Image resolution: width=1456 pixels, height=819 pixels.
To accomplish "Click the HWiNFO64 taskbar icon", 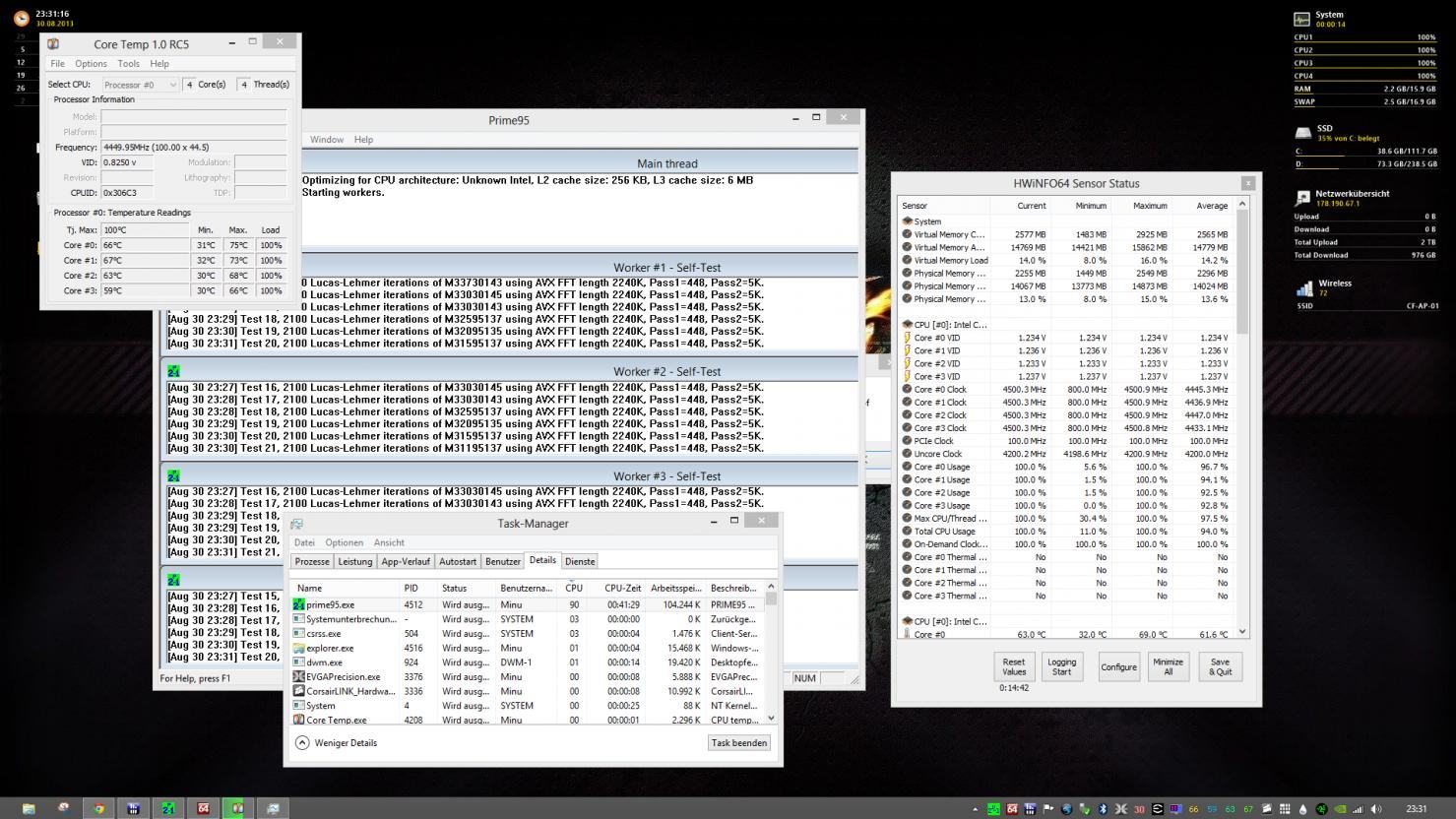I will pos(204,808).
